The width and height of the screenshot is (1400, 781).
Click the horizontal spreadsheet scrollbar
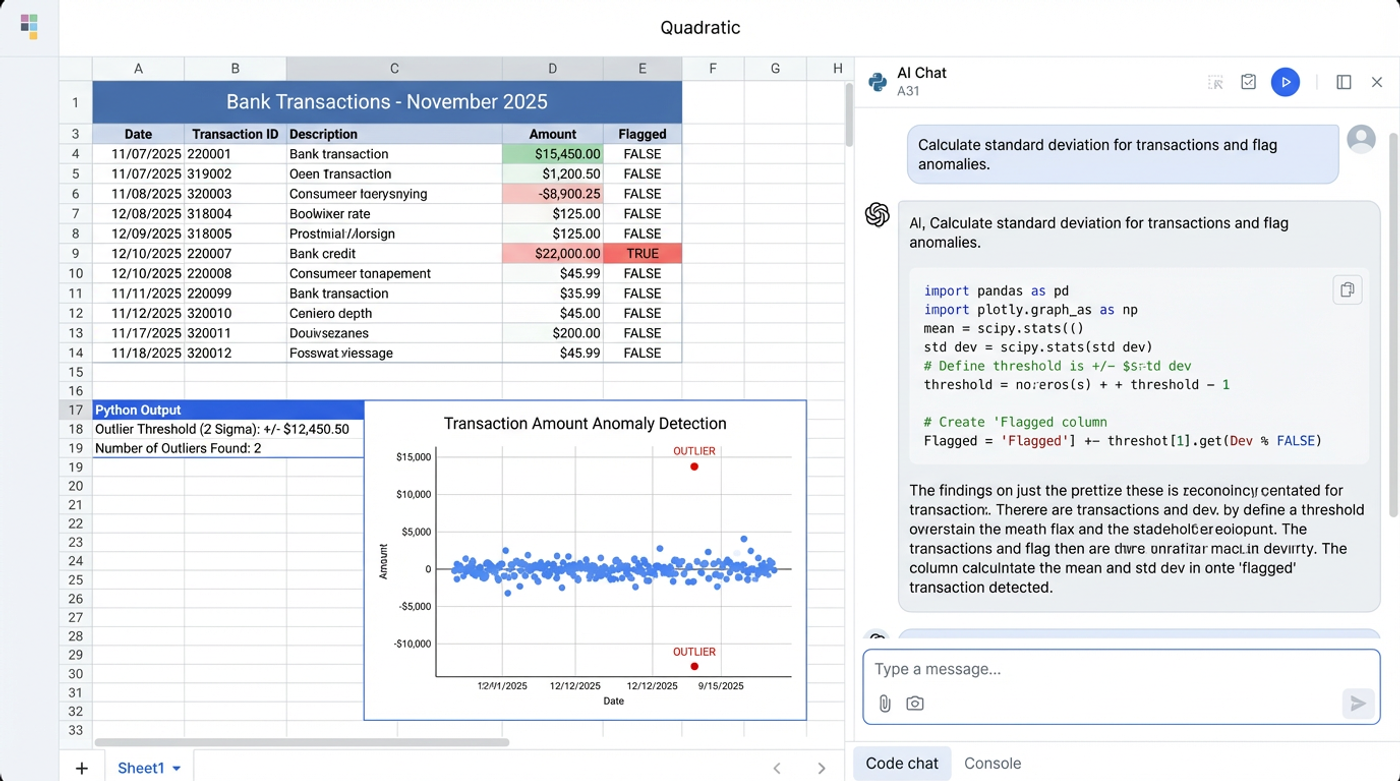coord(301,742)
